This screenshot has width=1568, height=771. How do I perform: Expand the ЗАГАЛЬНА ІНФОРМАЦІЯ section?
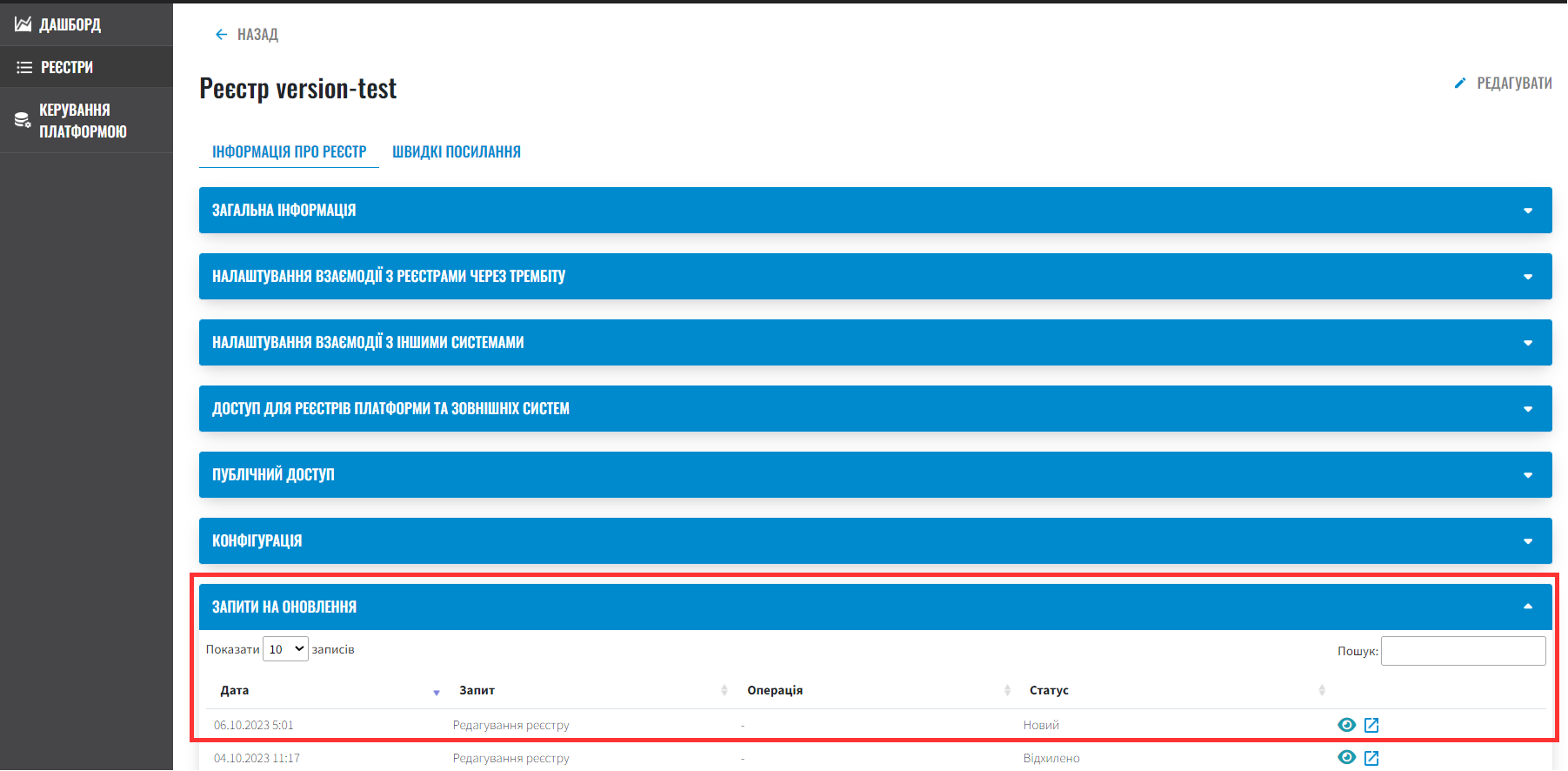(875, 211)
